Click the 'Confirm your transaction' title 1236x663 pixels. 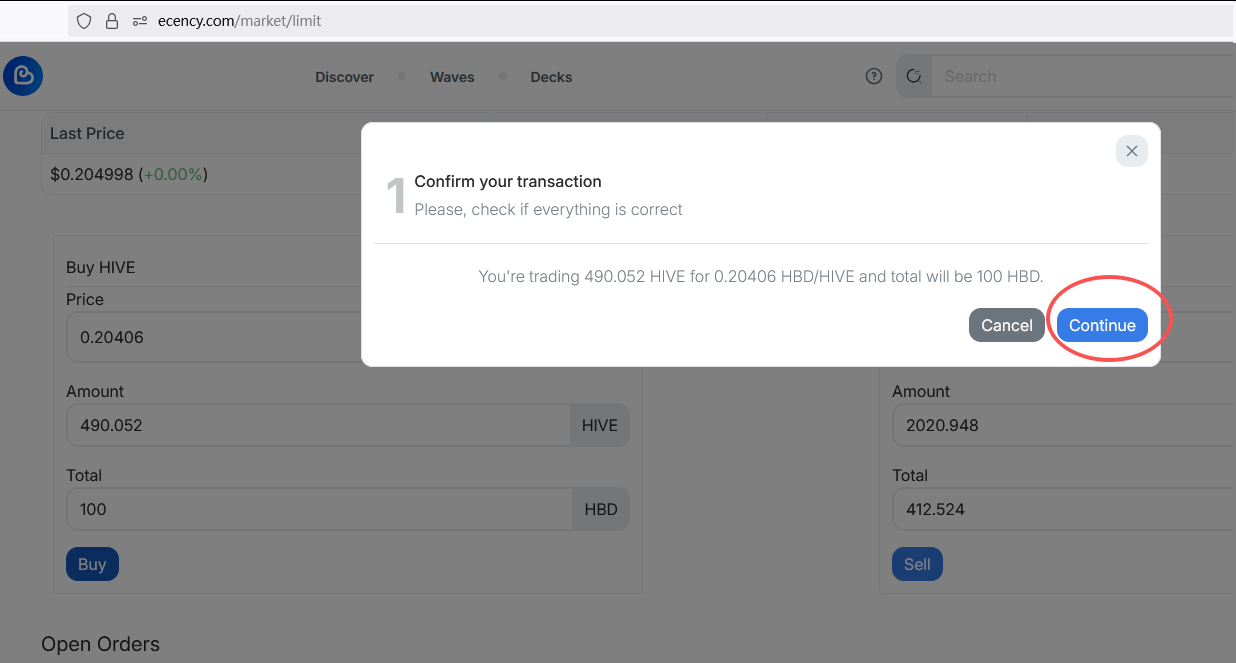click(508, 181)
